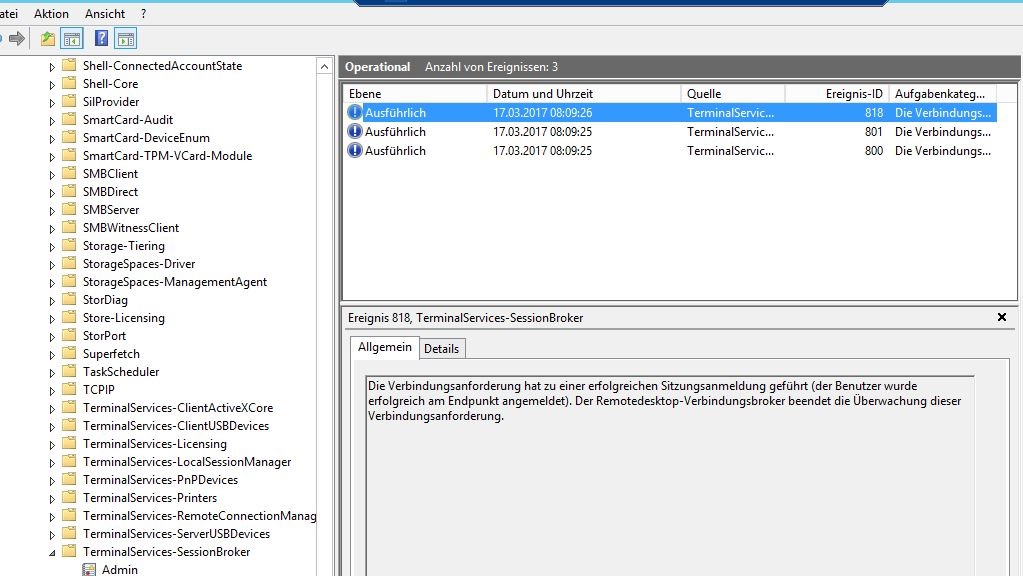
Task: Open the Ansicht menu
Action: [104, 14]
